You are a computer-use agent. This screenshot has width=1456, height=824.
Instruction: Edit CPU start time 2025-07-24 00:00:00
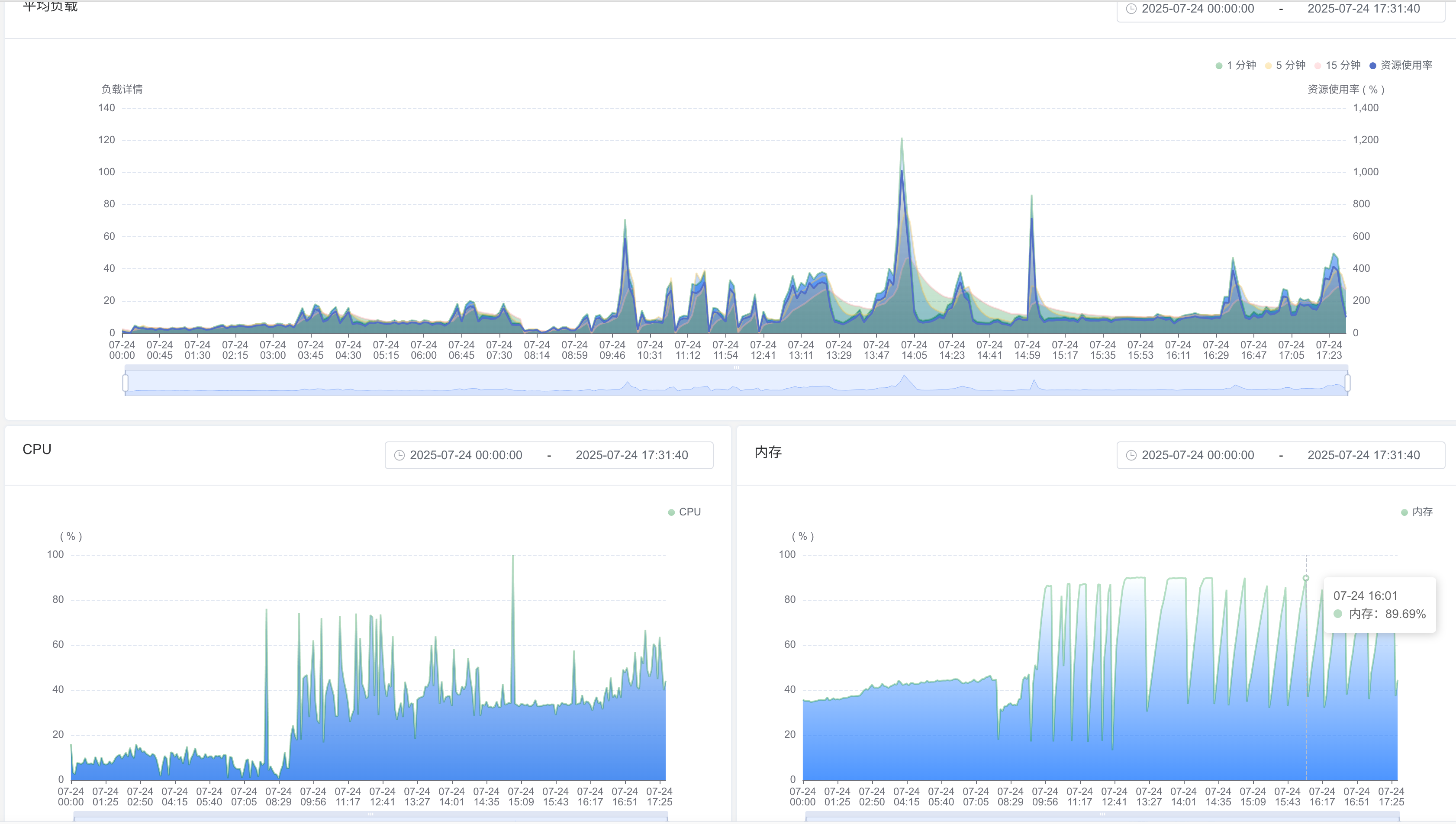(466, 456)
